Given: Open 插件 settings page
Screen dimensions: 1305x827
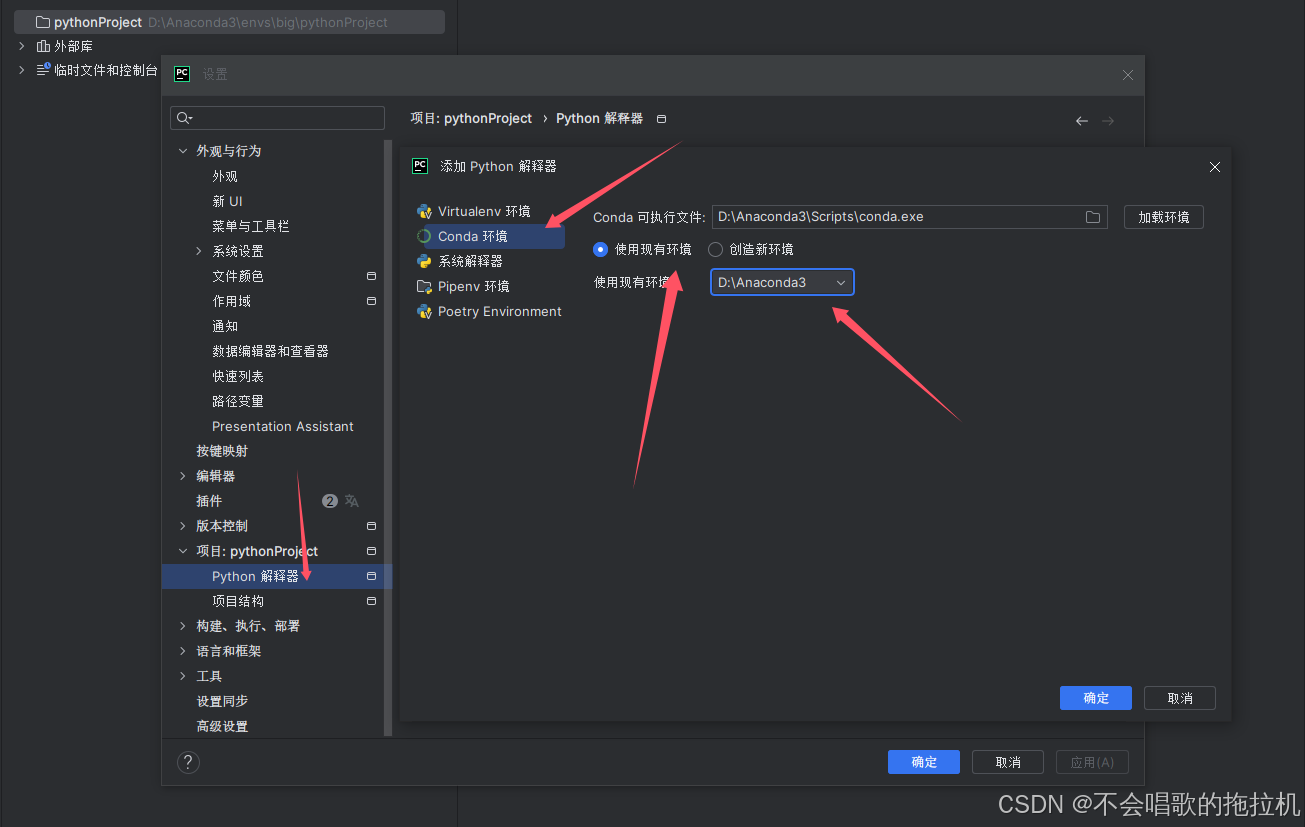Looking at the screenshot, I should point(209,501).
